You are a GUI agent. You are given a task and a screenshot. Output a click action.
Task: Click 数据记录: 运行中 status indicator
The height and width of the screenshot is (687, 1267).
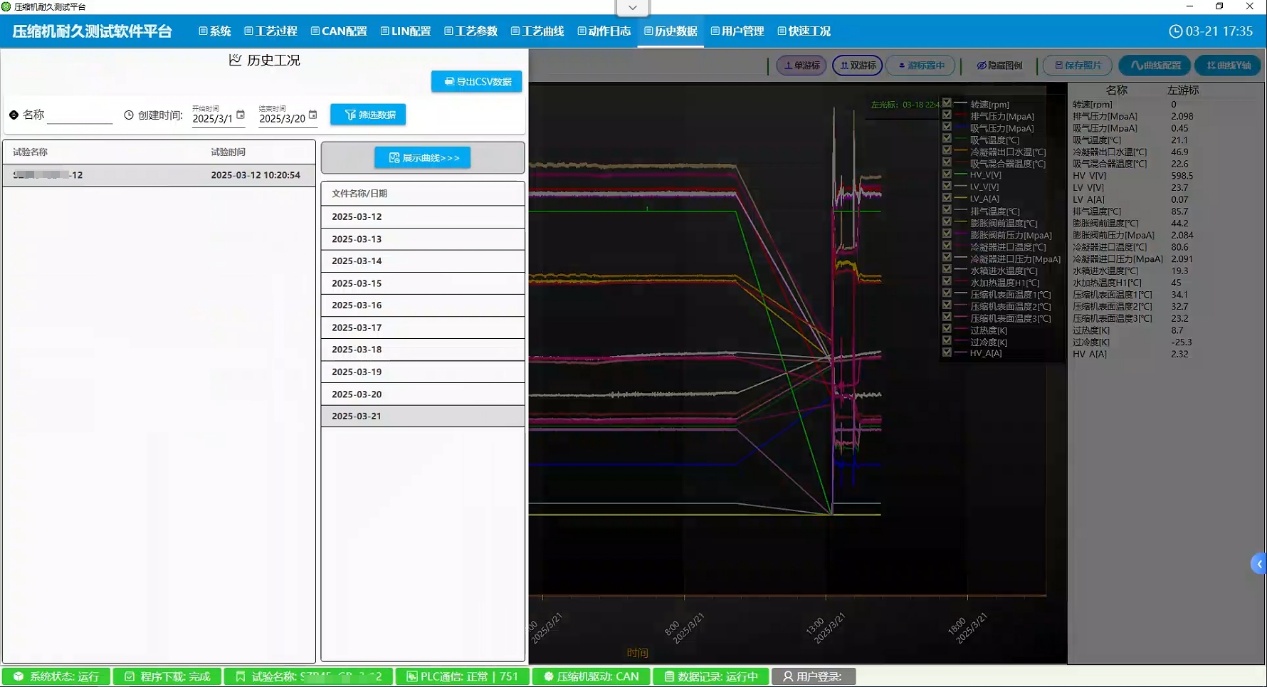point(711,677)
